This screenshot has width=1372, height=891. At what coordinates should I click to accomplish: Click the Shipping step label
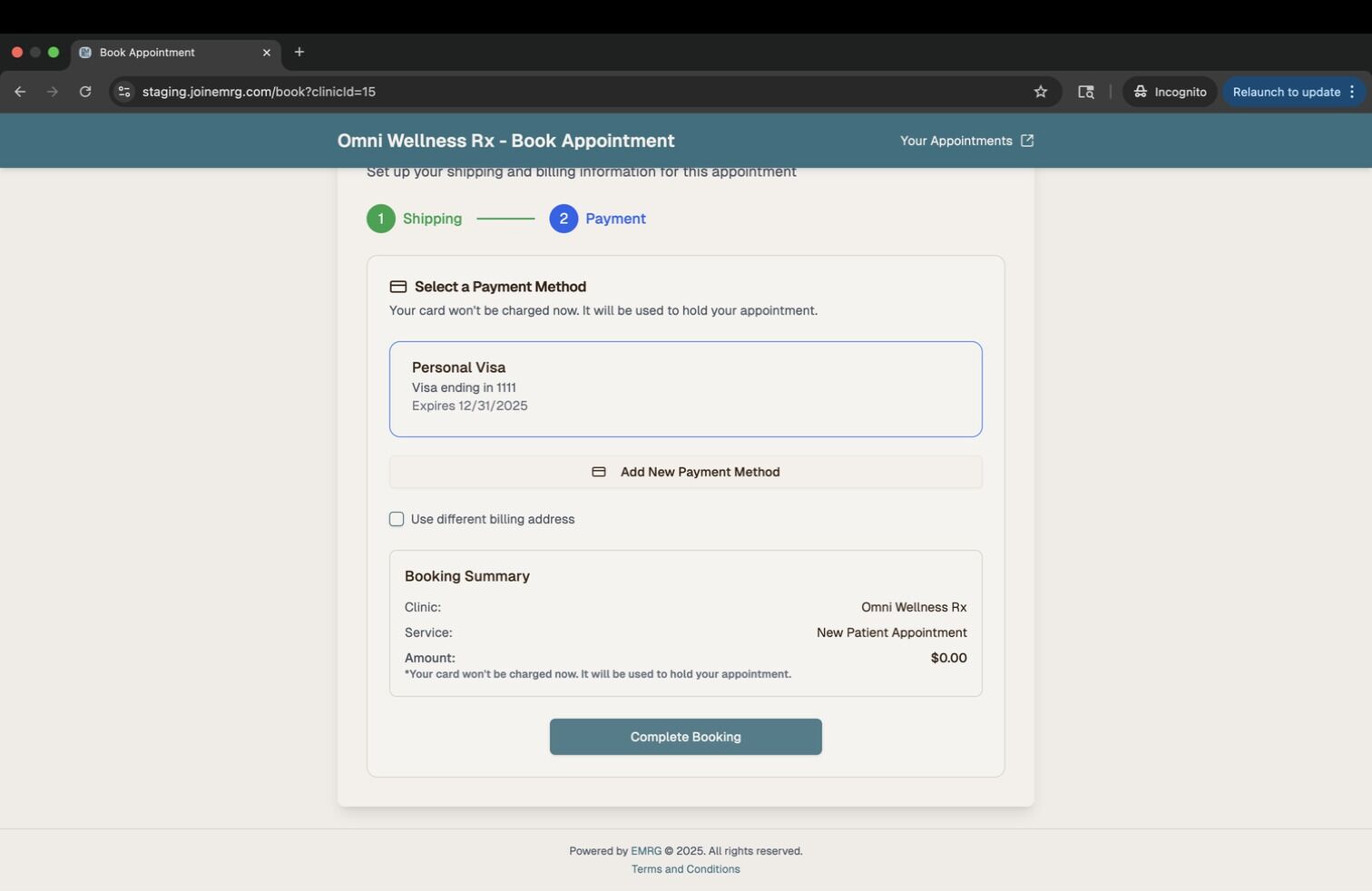pyautogui.click(x=432, y=219)
